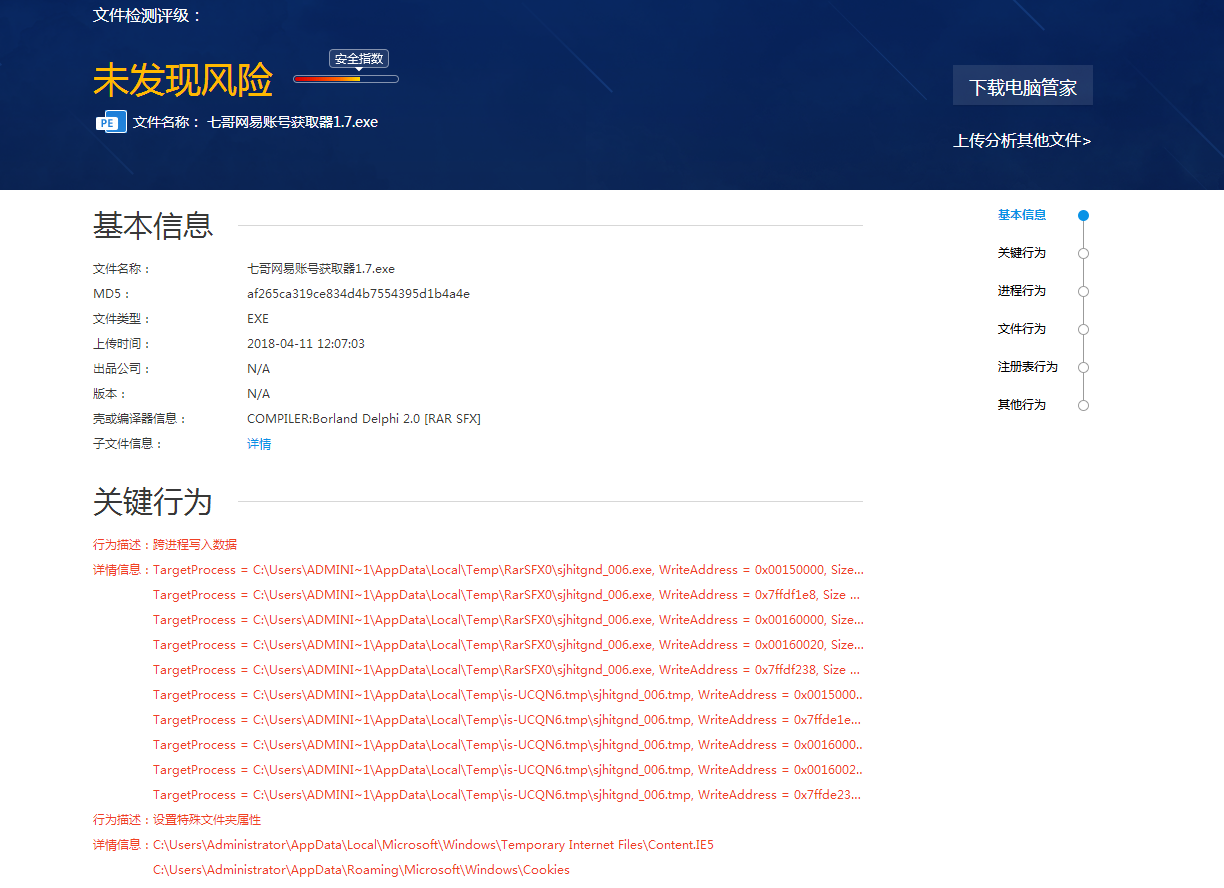Open 注册表行为 text in side navigation
The height and width of the screenshot is (888, 1224).
click(1027, 367)
